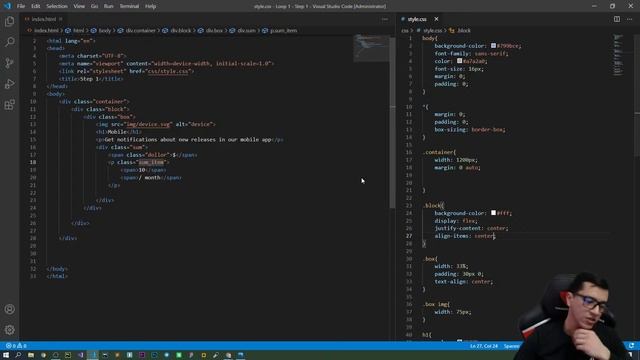Click the box-sizing: border-box line
This screenshot has width=640, height=360.
coord(470,129)
